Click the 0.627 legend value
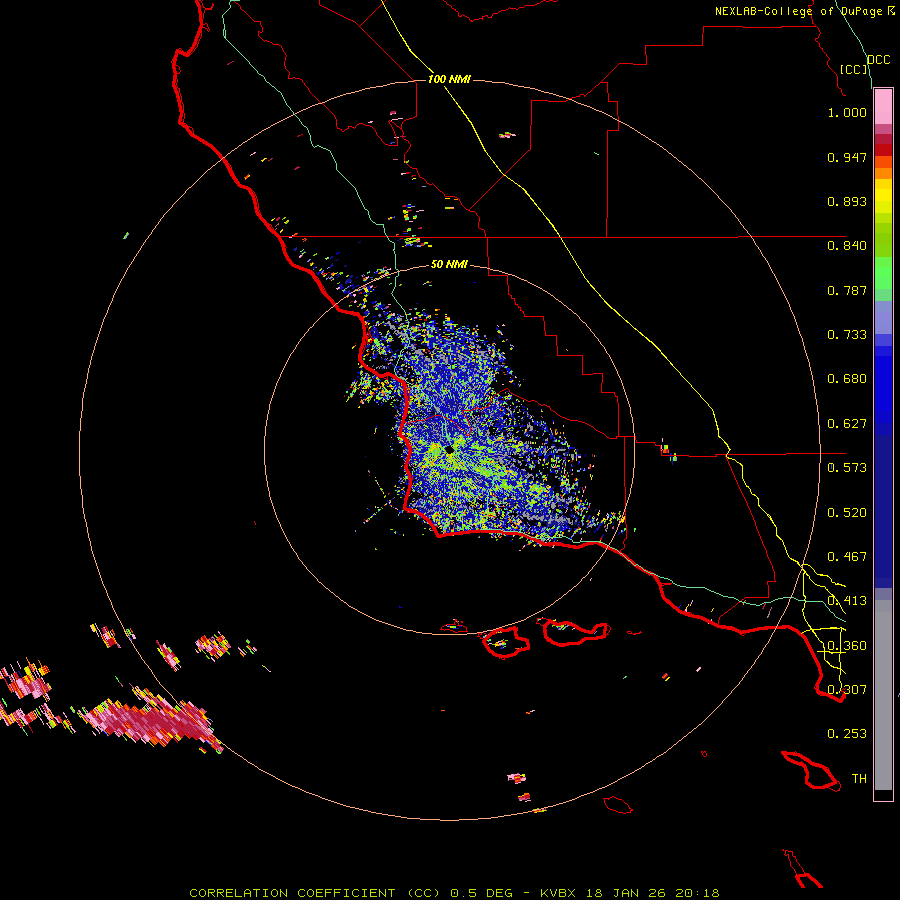Screen dimensions: 900x900 [847, 424]
